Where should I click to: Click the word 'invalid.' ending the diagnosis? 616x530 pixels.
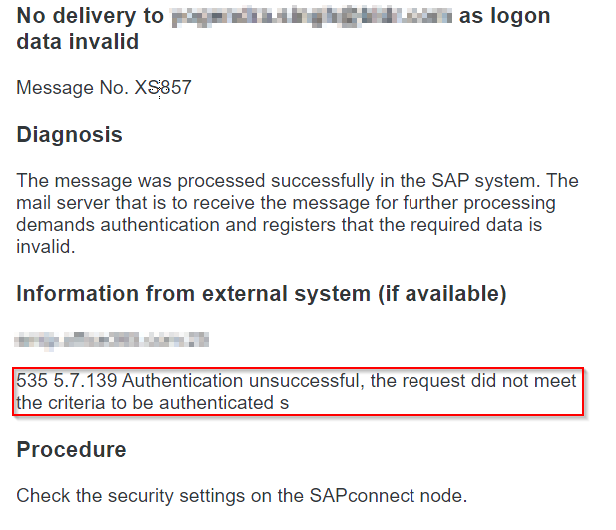[x=46, y=247]
